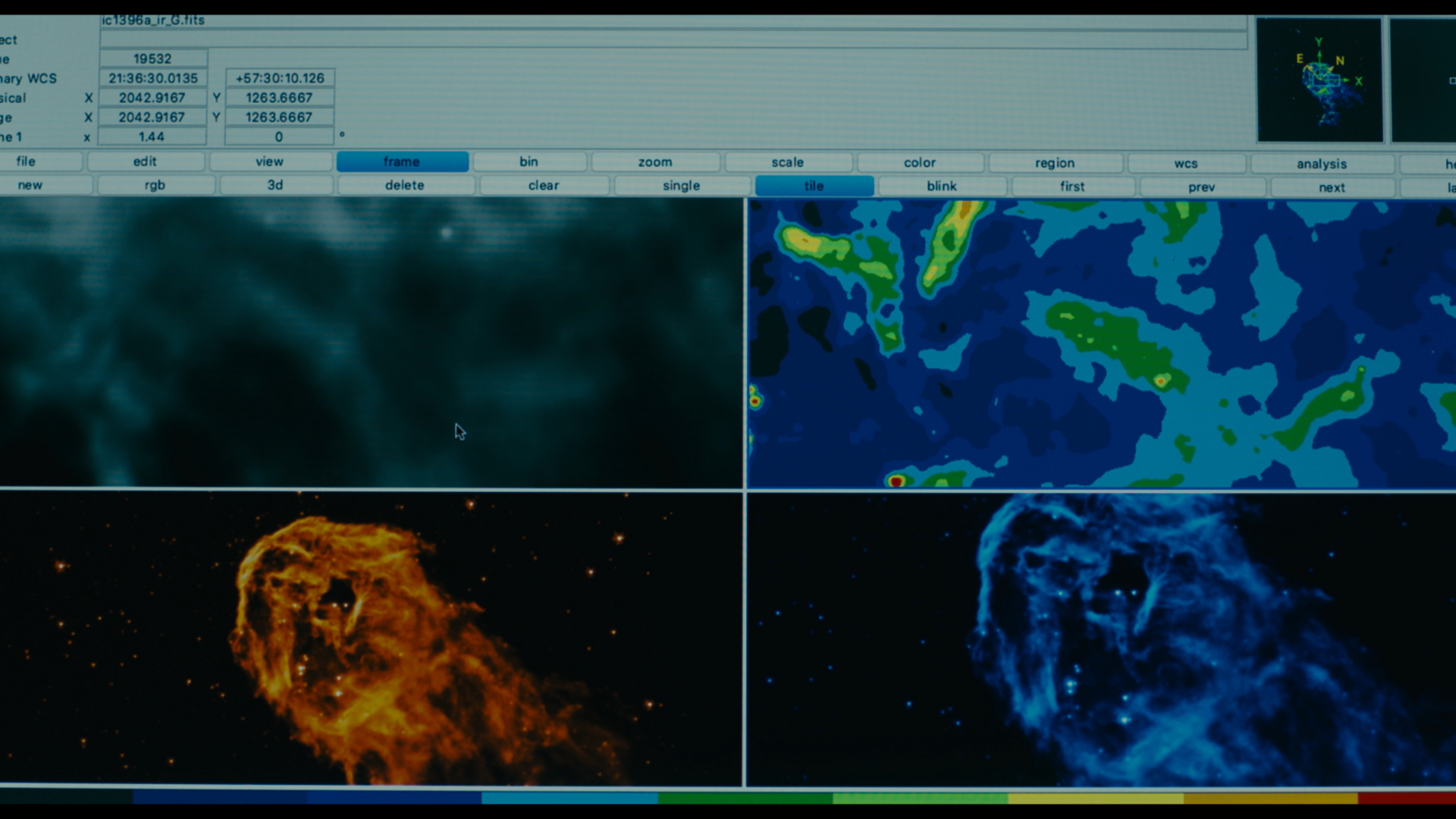The width and height of the screenshot is (1456, 819).
Task: Click the 3d frame button
Action: coord(275,185)
